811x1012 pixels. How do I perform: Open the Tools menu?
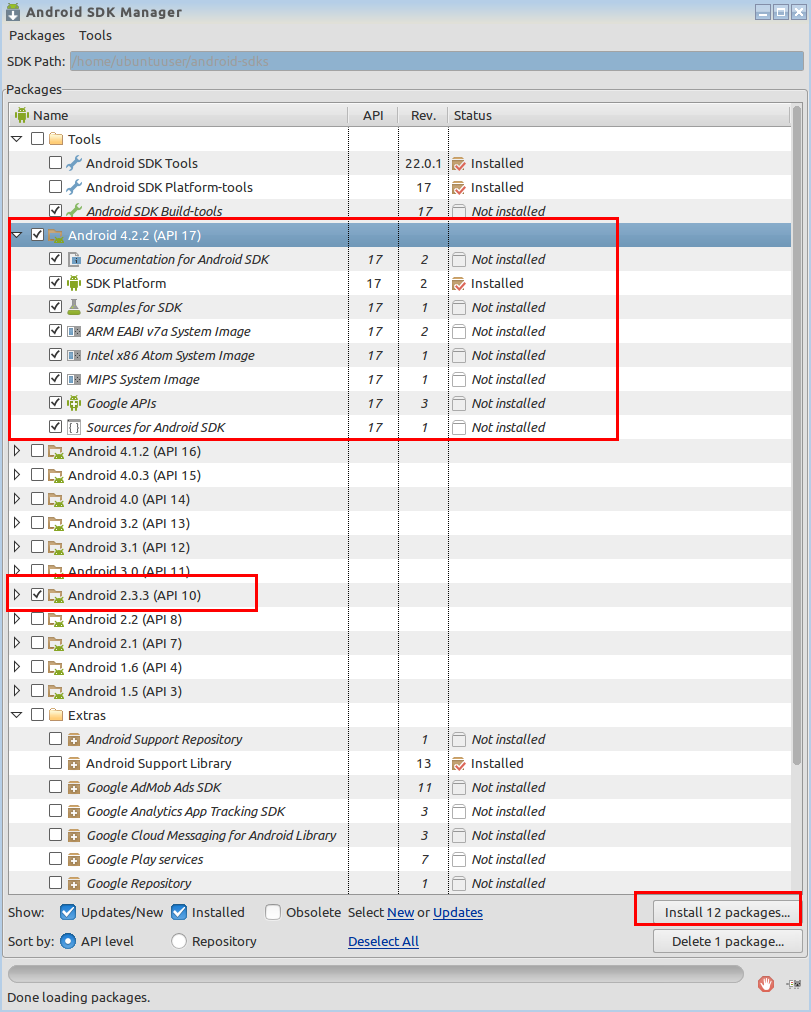(x=95, y=35)
